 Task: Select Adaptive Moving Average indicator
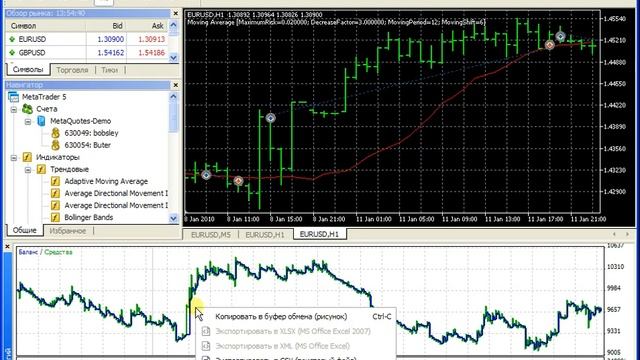tap(106, 181)
